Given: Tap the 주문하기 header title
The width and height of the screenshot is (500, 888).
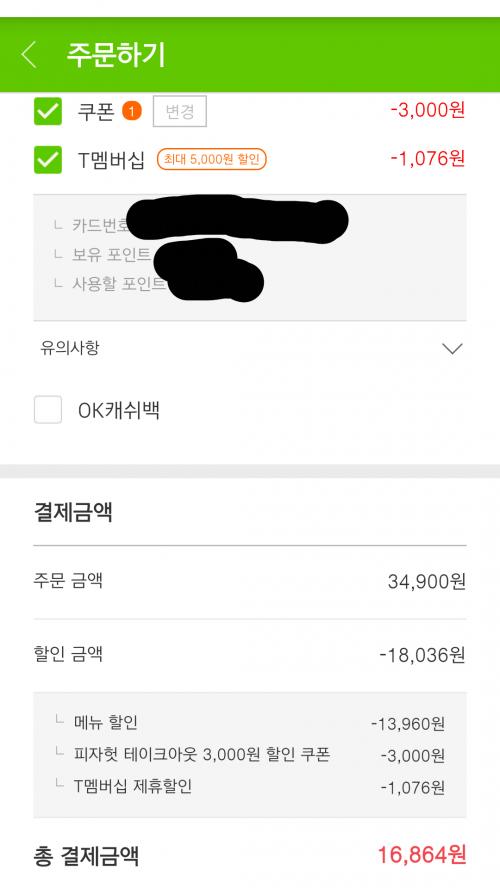Looking at the screenshot, I should coord(116,55).
